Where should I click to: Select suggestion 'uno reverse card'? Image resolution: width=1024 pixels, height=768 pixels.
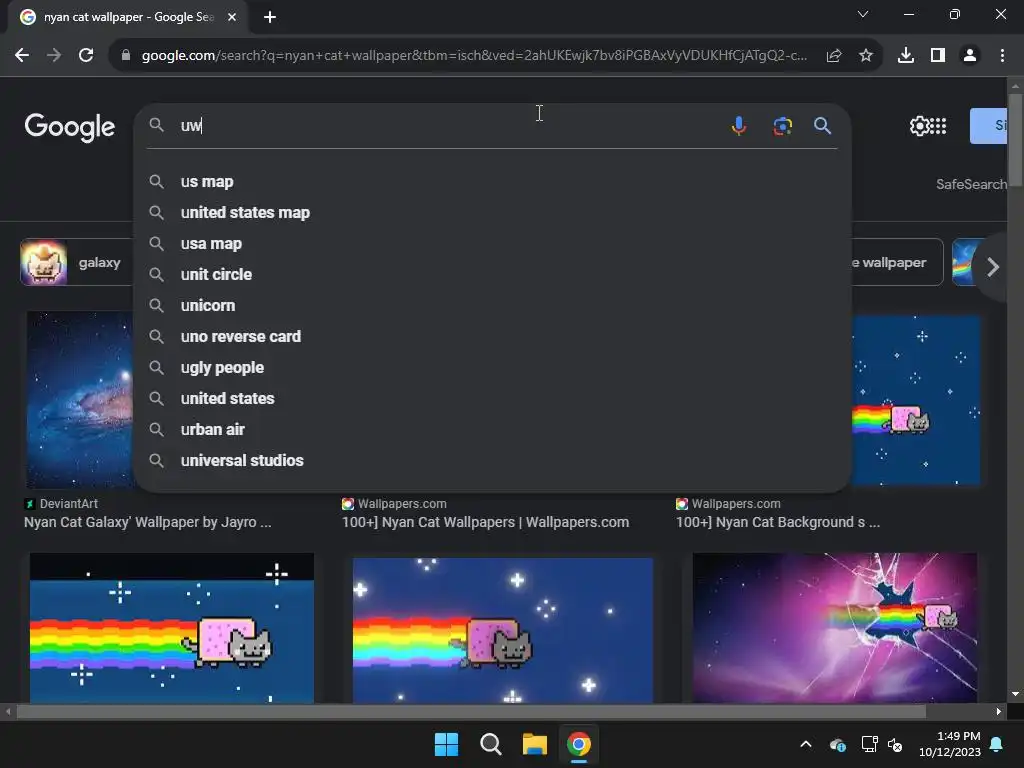[x=492, y=336]
